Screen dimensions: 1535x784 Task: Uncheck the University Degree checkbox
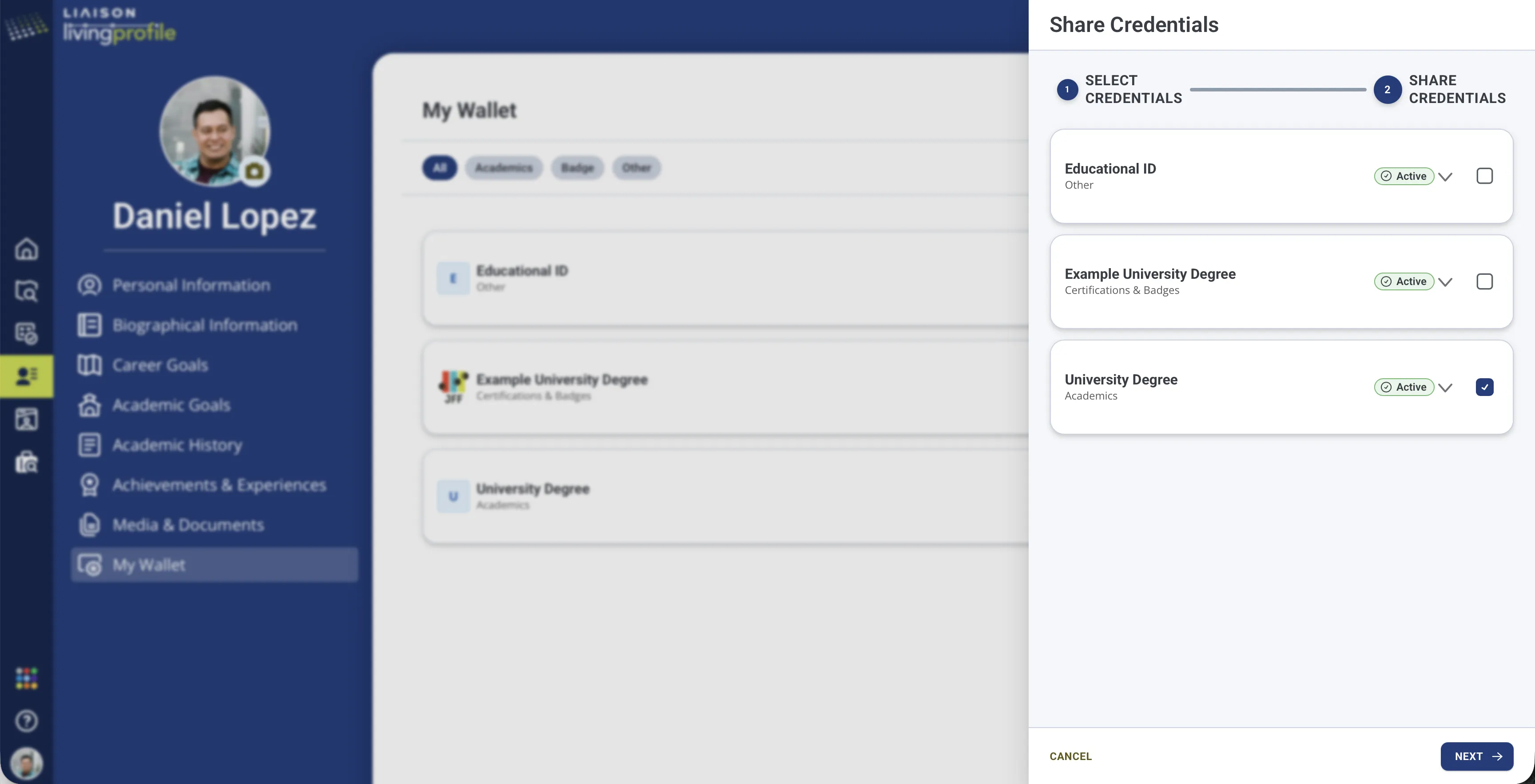point(1484,387)
